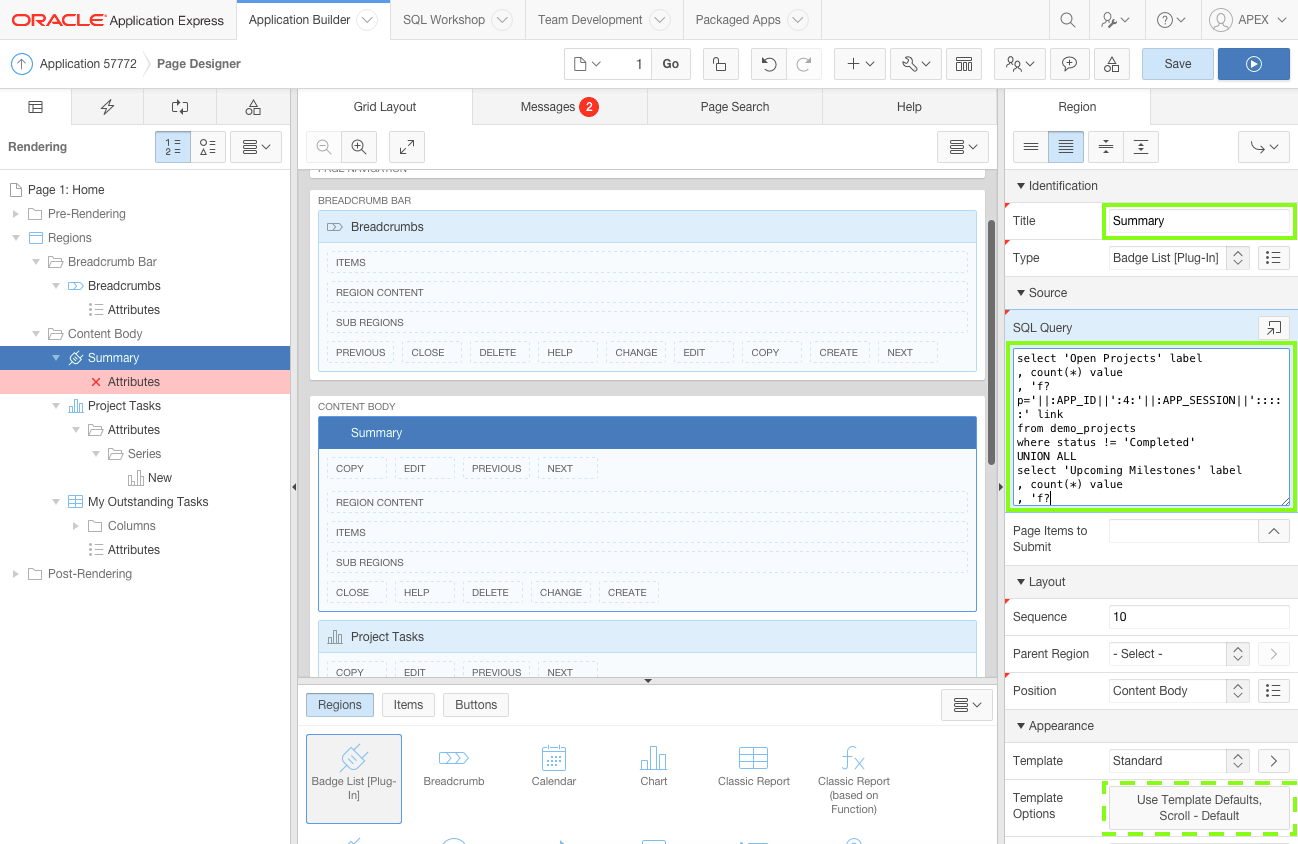Open the Shared Components icon
Screen dimensions: 1298x844
click(x=1112, y=64)
